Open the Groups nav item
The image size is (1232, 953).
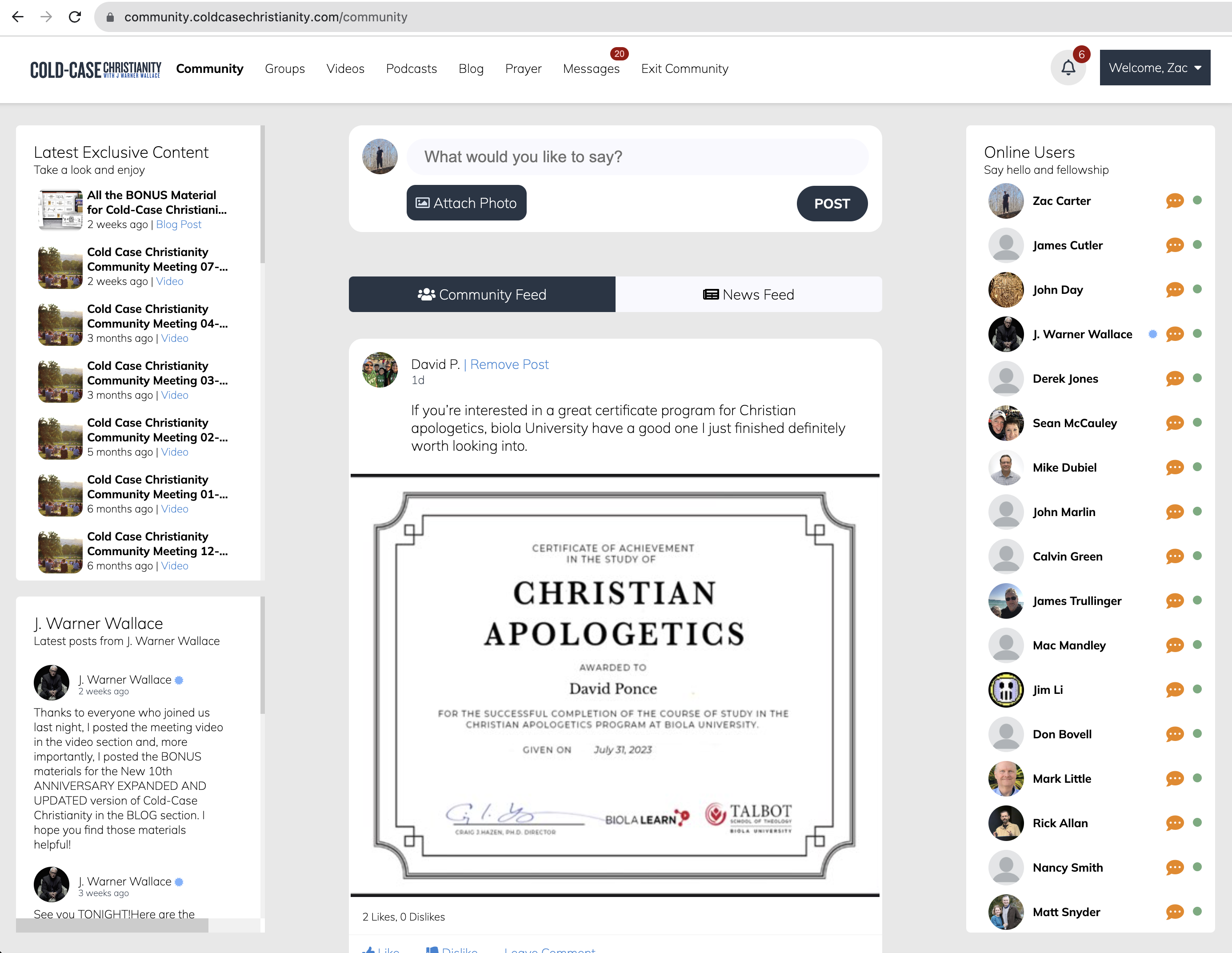click(x=284, y=69)
